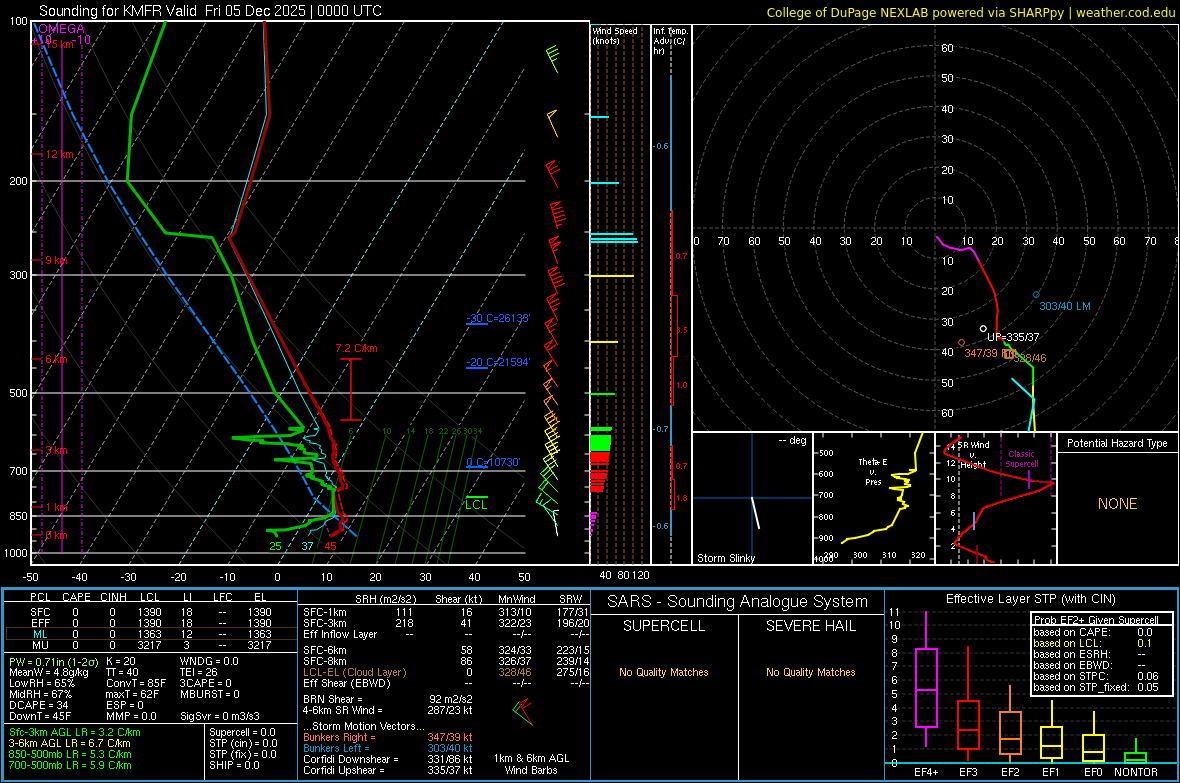The image size is (1180, 783).
Task: Click the 'Inf. Temp. Adv.' panel header
Action: tap(670, 41)
